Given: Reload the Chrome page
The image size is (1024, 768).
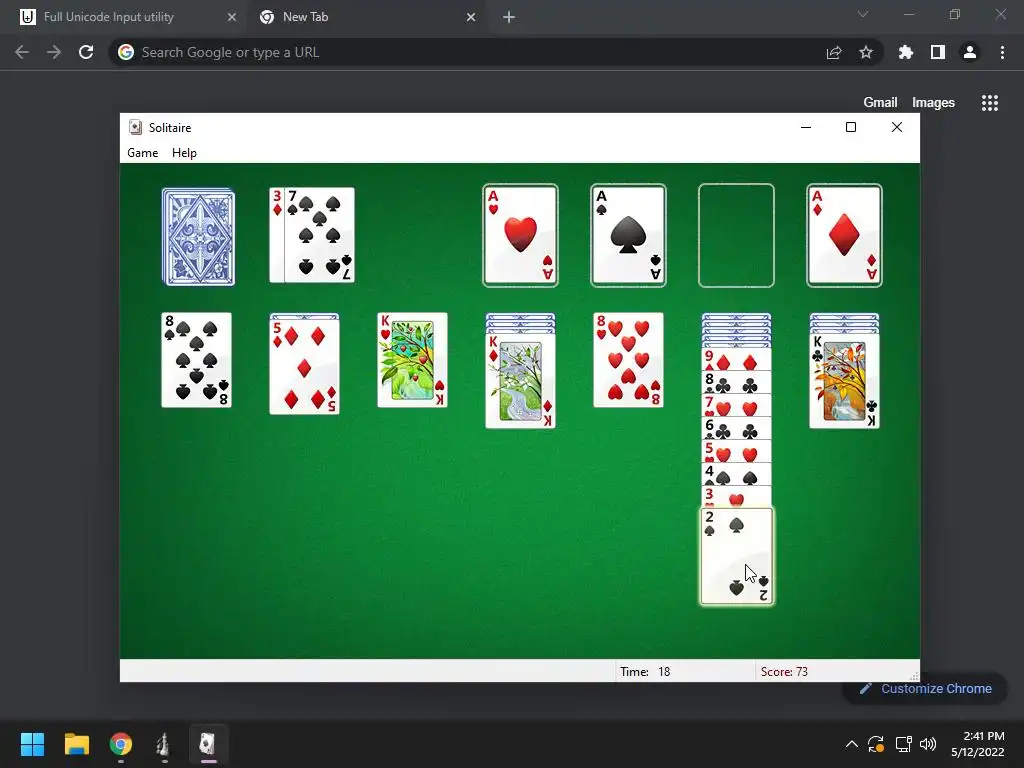Looking at the screenshot, I should click(x=86, y=52).
